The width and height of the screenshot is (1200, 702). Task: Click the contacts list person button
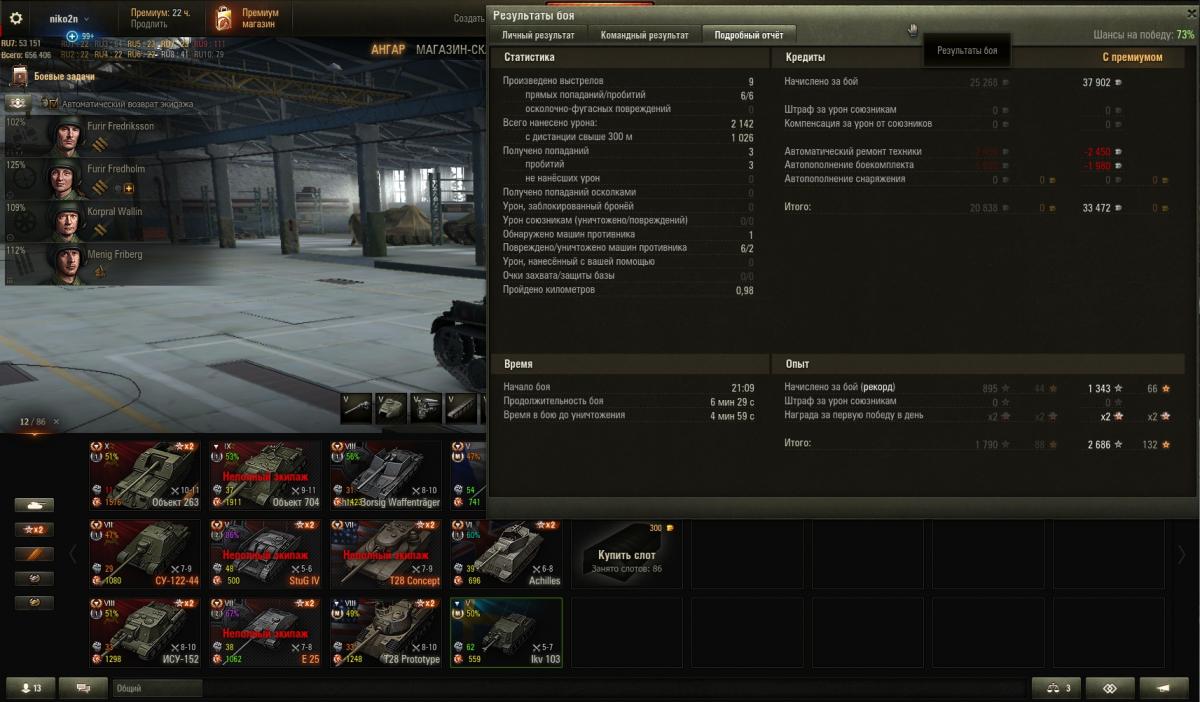click(x=30, y=688)
